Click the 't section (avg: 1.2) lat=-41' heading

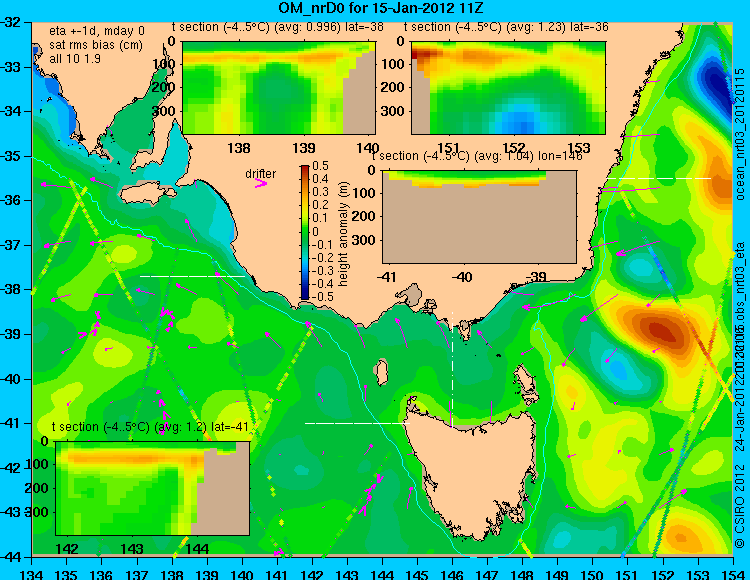pyautogui.click(x=150, y=427)
